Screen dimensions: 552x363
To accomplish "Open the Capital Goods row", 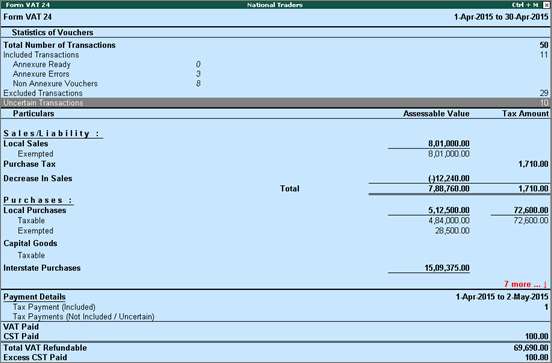I will click(x=276, y=243).
